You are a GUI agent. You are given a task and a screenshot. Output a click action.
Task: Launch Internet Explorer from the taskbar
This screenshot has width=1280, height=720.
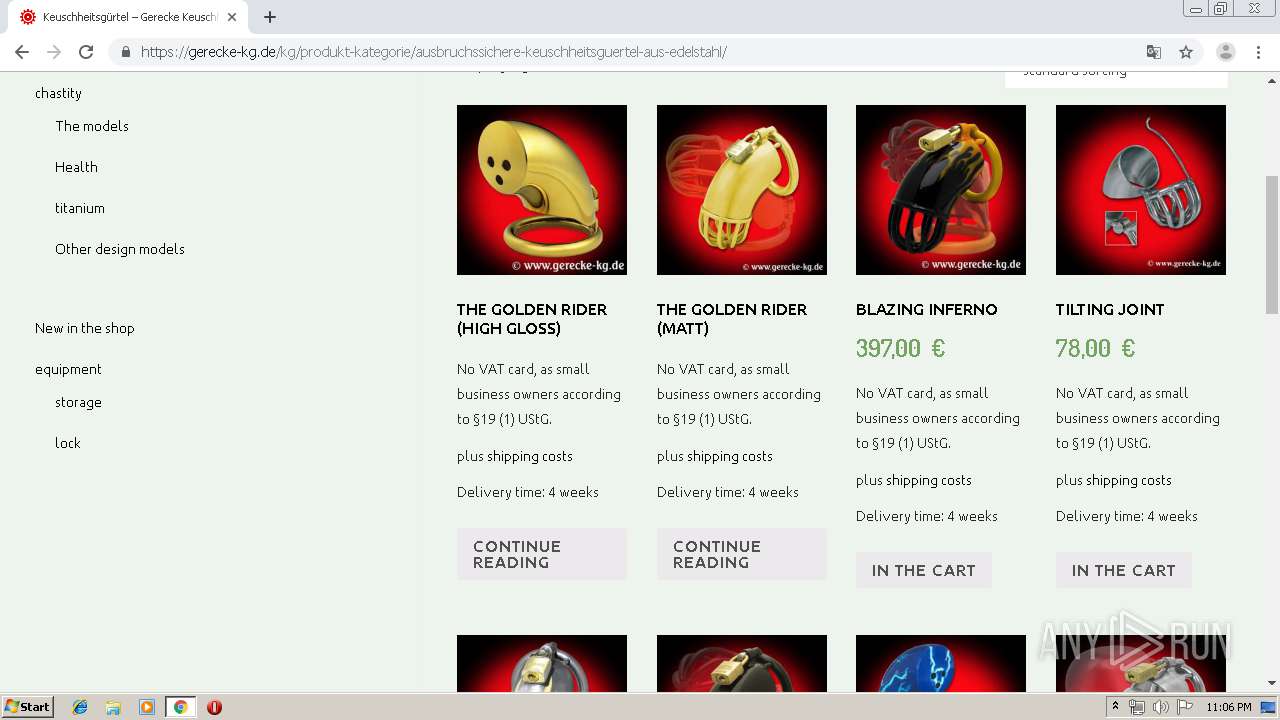point(80,707)
